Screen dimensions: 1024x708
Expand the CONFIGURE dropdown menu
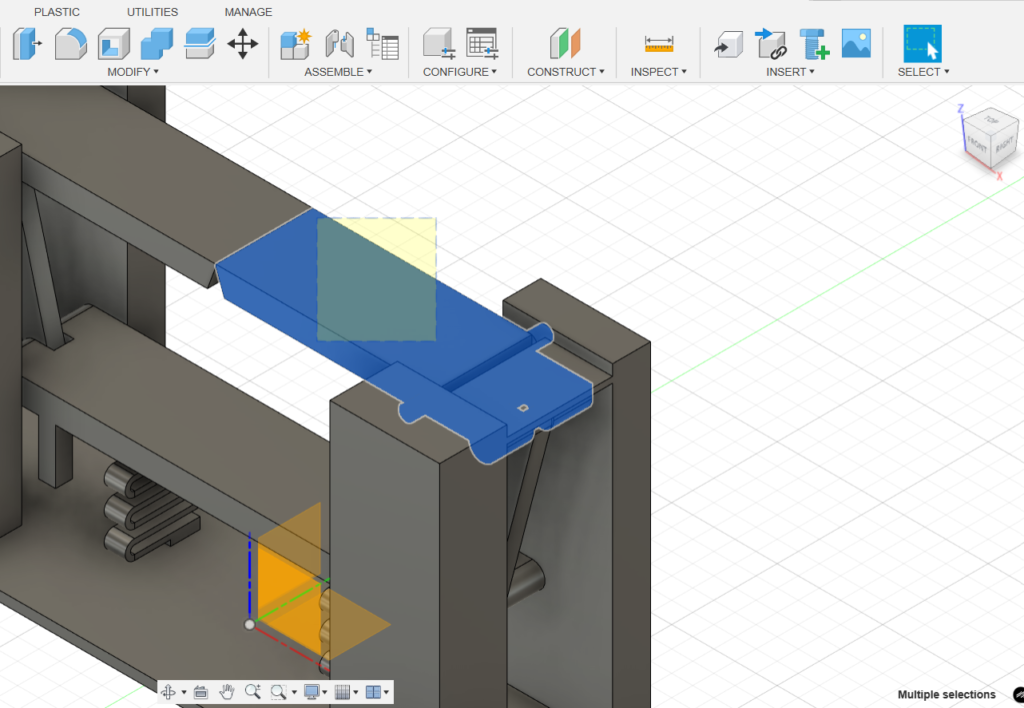460,72
